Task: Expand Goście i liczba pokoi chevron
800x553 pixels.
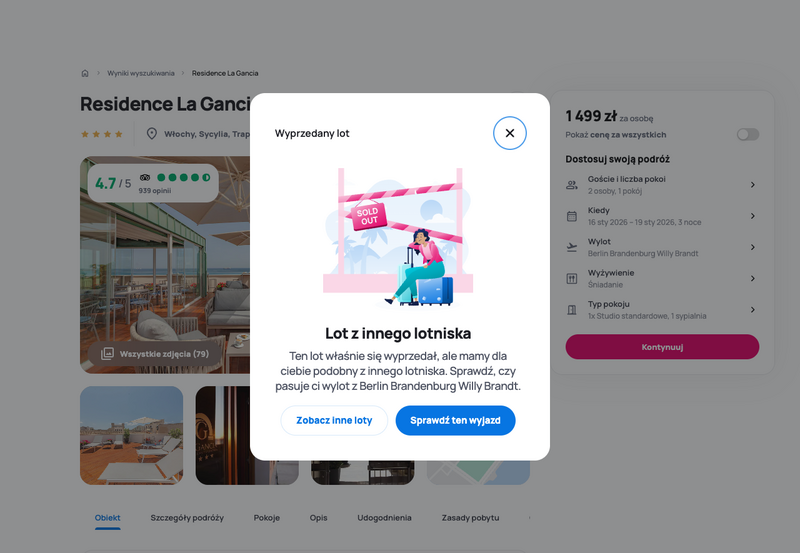Action: tap(753, 185)
